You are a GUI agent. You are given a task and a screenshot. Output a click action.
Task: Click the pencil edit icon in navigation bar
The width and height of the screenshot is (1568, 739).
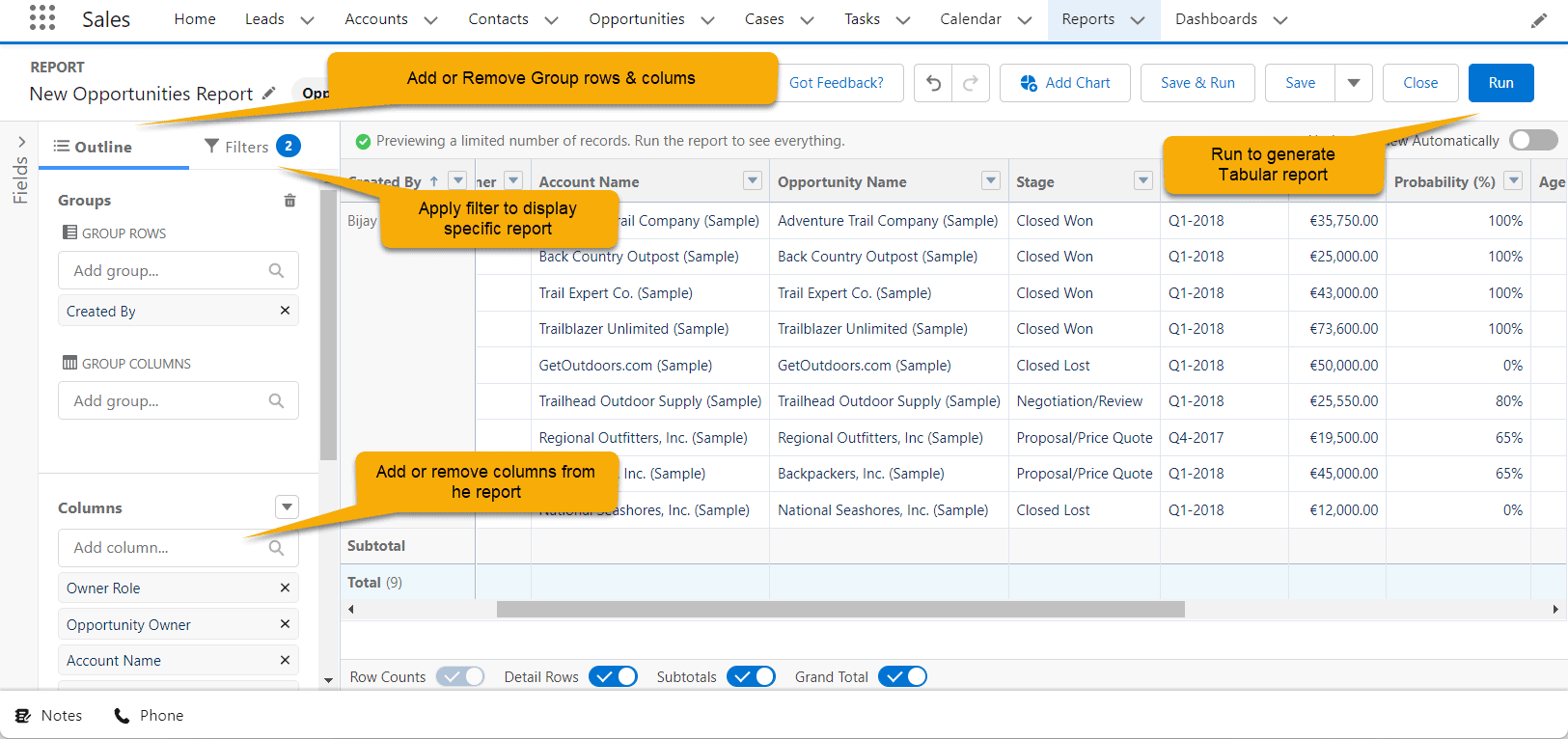[x=1539, y=20]
